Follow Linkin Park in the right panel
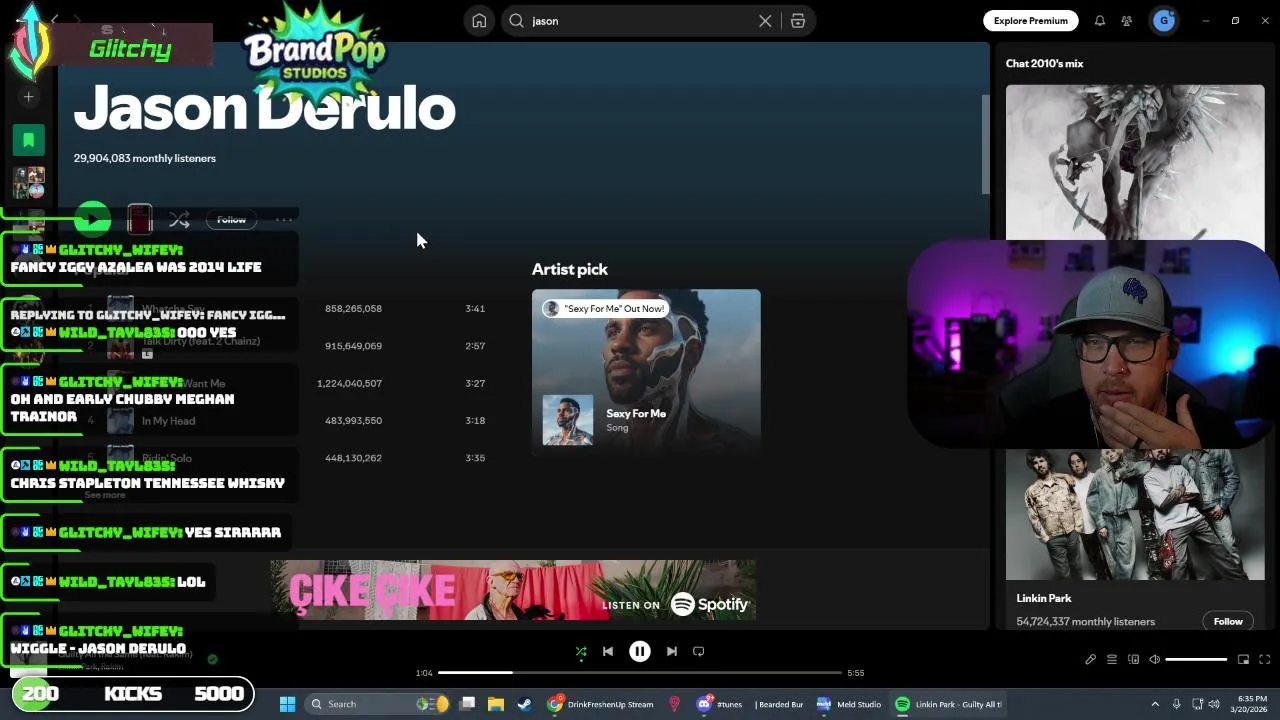1280x720 pixels. coord(1228,621)
